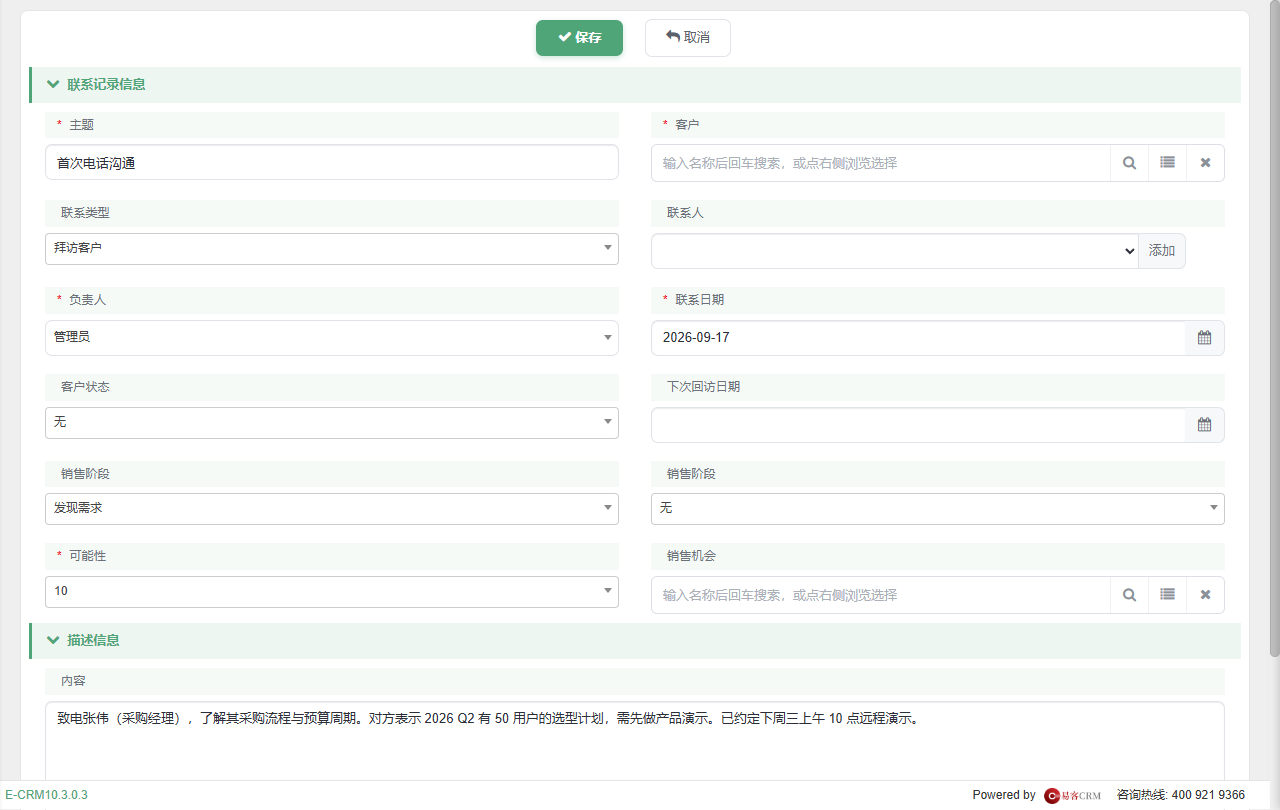Click the search icon in 客户 field
The height and width of the screenshot is (810, 1280).
tap(1129, 163)
